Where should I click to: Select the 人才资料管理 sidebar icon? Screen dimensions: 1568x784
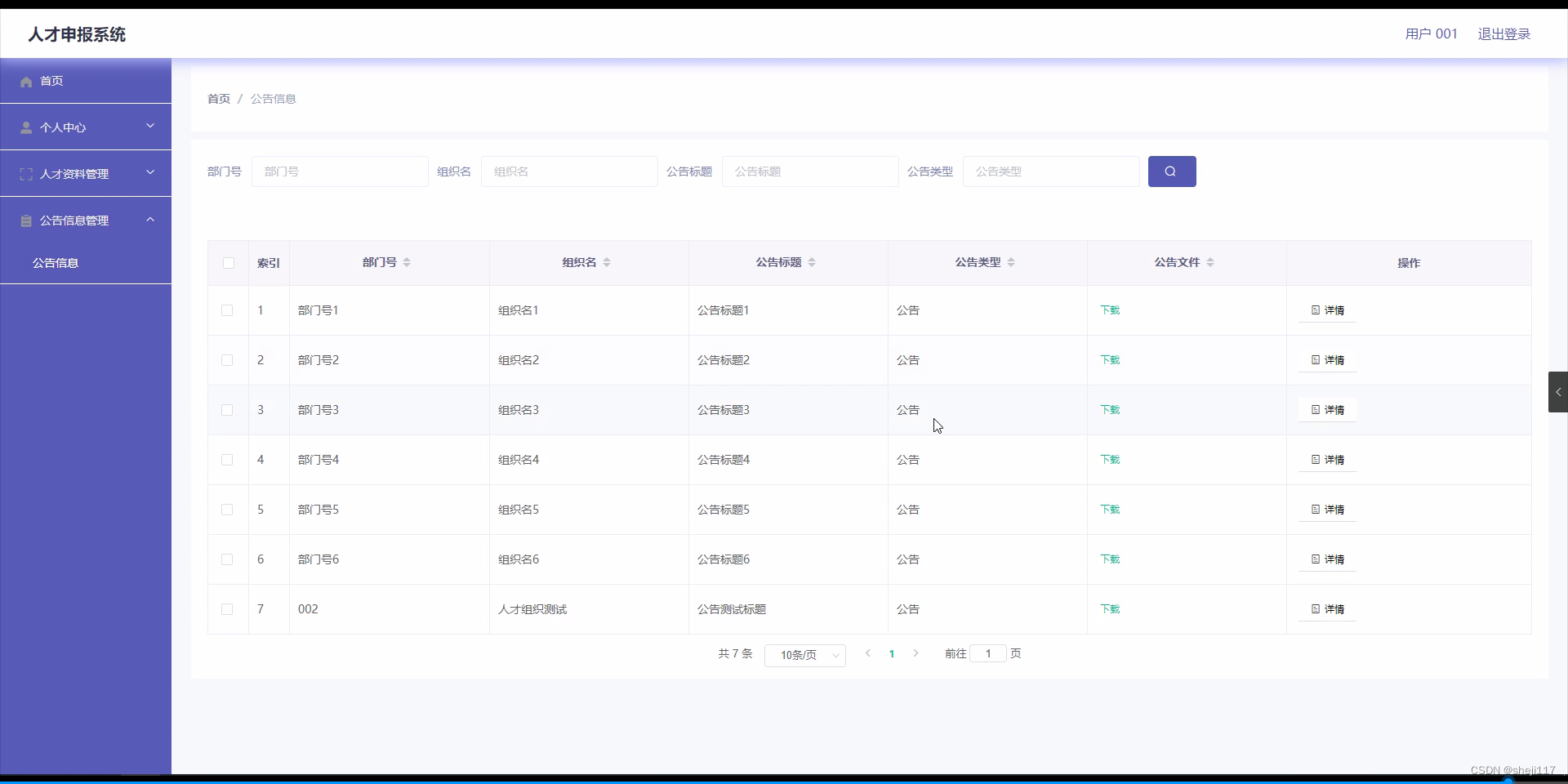(25, 173)
